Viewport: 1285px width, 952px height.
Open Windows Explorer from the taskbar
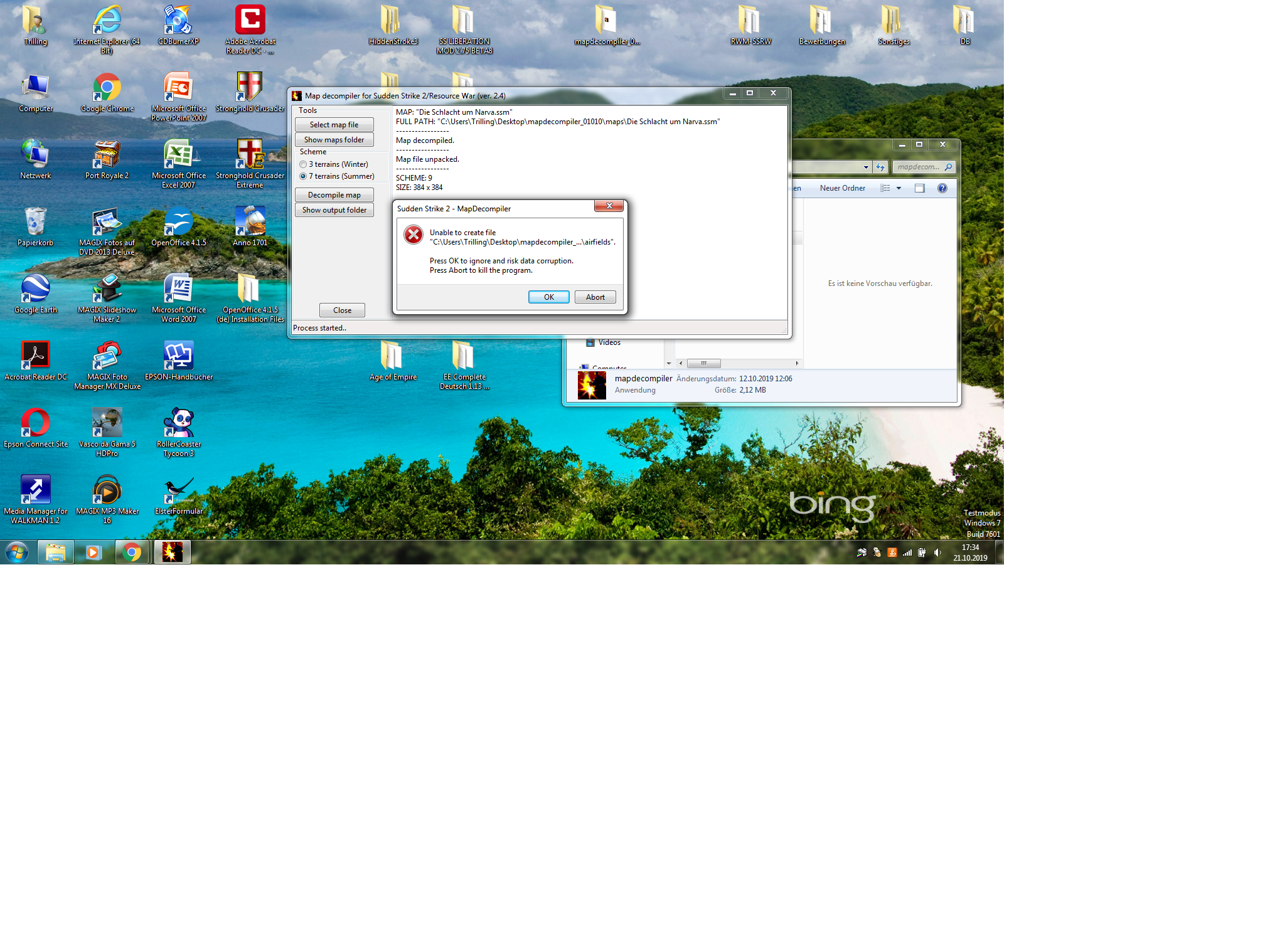coord(56,553)
